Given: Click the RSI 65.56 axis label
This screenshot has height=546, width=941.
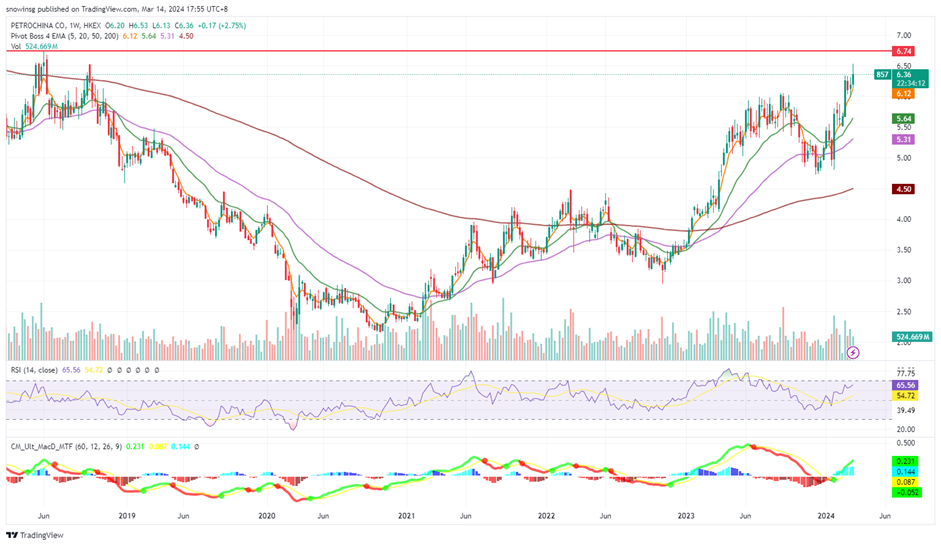Looking at the screenshot, I should coord(906,385).
